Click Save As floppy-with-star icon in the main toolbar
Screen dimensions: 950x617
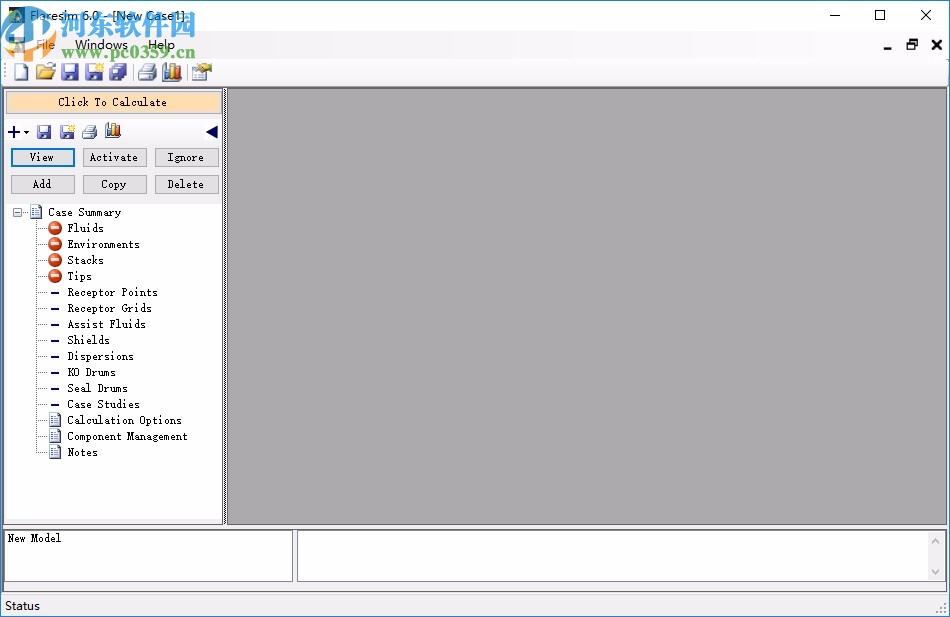click(94, 72)
